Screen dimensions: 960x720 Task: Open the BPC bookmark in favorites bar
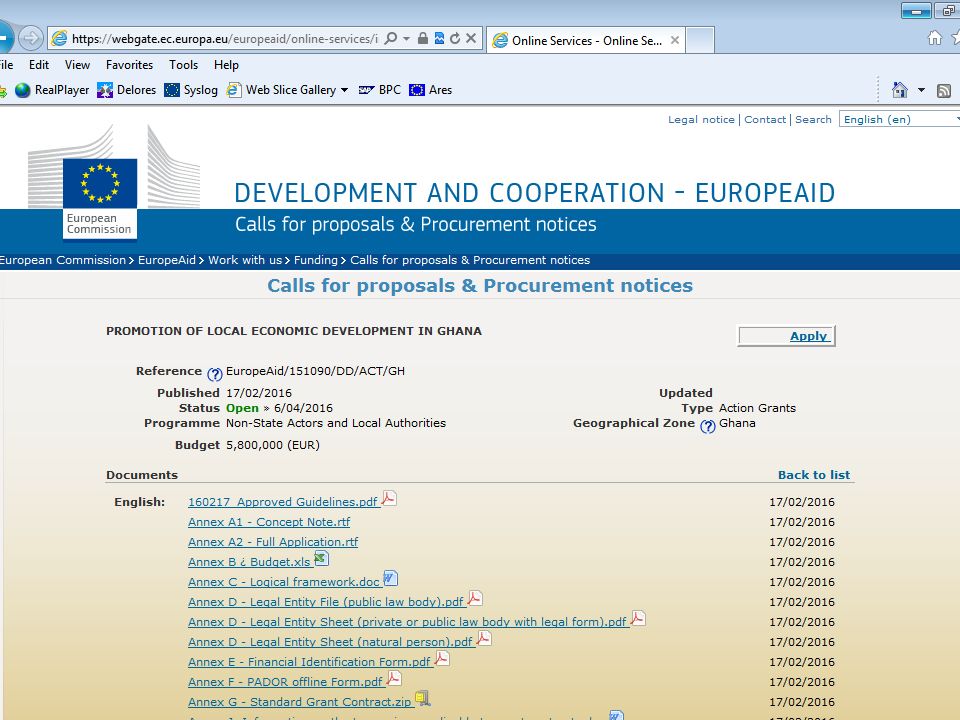380,90
